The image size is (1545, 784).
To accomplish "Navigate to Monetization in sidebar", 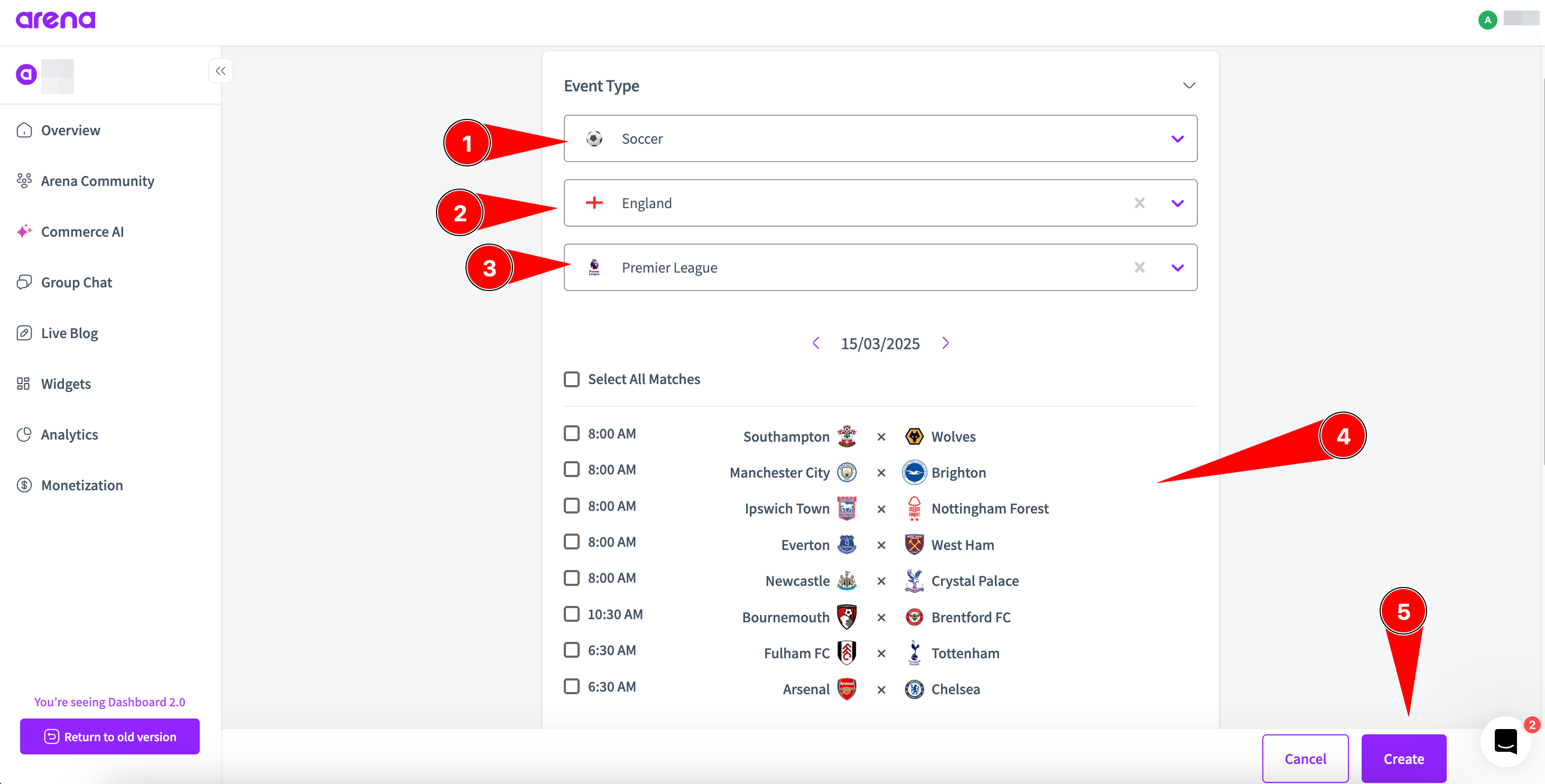I will coord(81,486).
